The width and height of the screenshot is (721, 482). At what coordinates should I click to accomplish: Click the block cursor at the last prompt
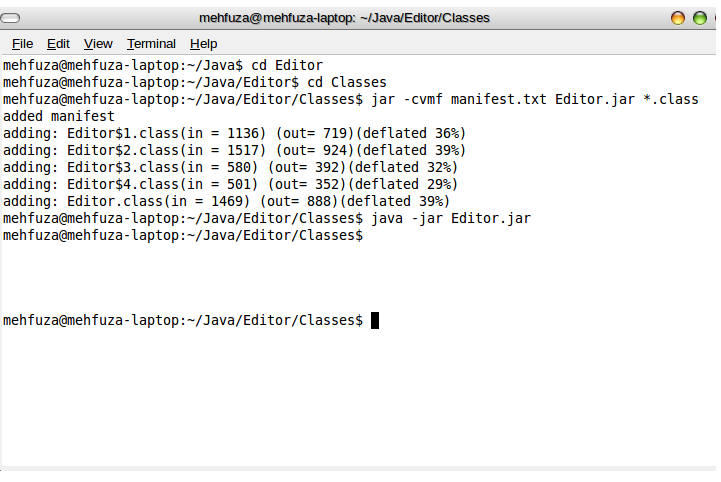tap(375, 321)
